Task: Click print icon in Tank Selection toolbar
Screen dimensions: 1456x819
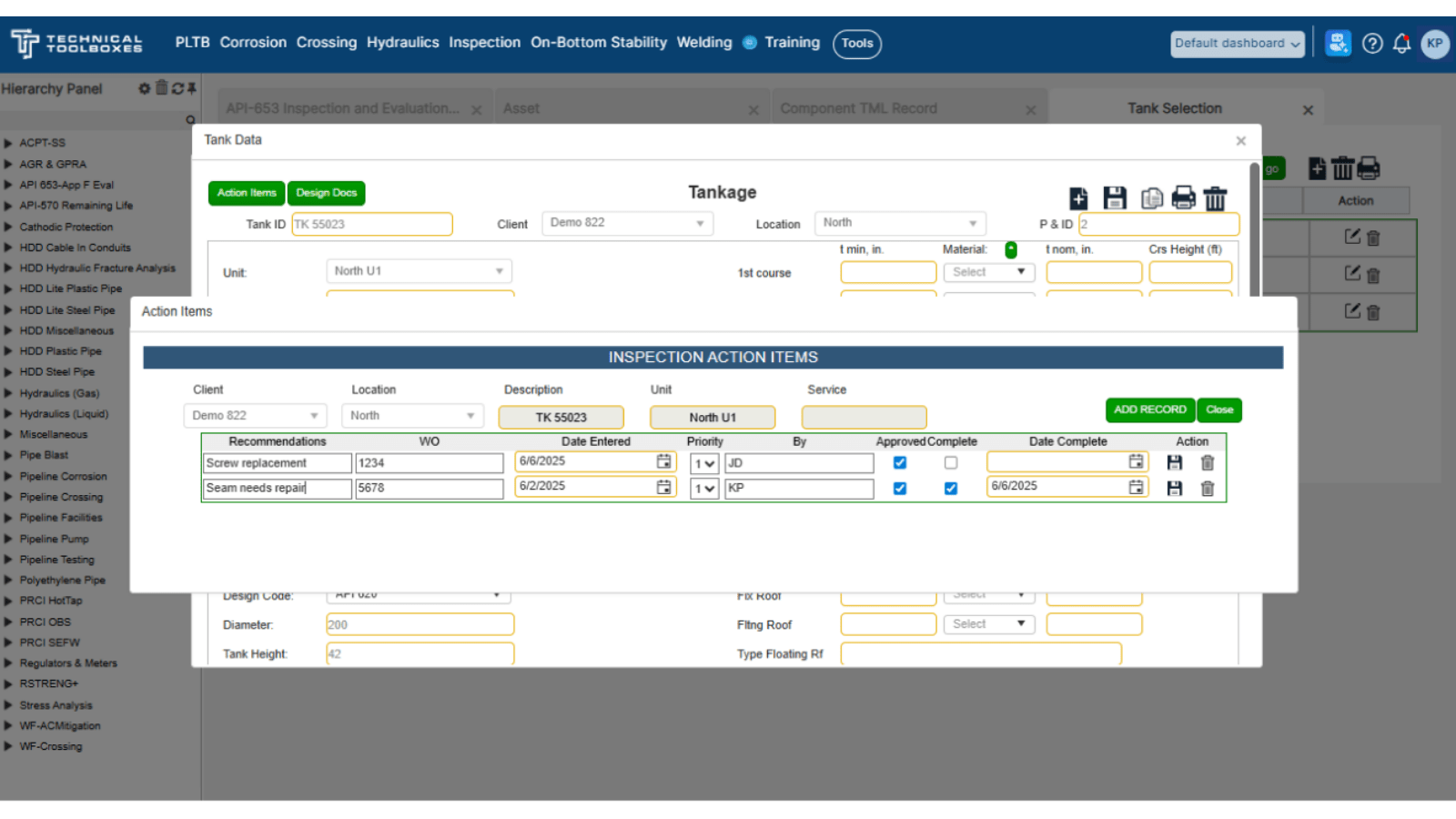Action: click(x=1369, y=168)
